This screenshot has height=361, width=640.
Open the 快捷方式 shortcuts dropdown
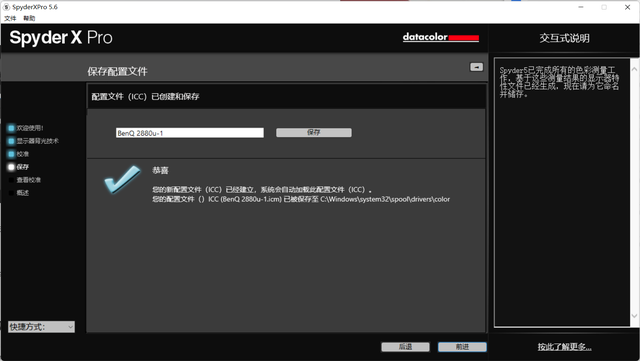[41, 327]
